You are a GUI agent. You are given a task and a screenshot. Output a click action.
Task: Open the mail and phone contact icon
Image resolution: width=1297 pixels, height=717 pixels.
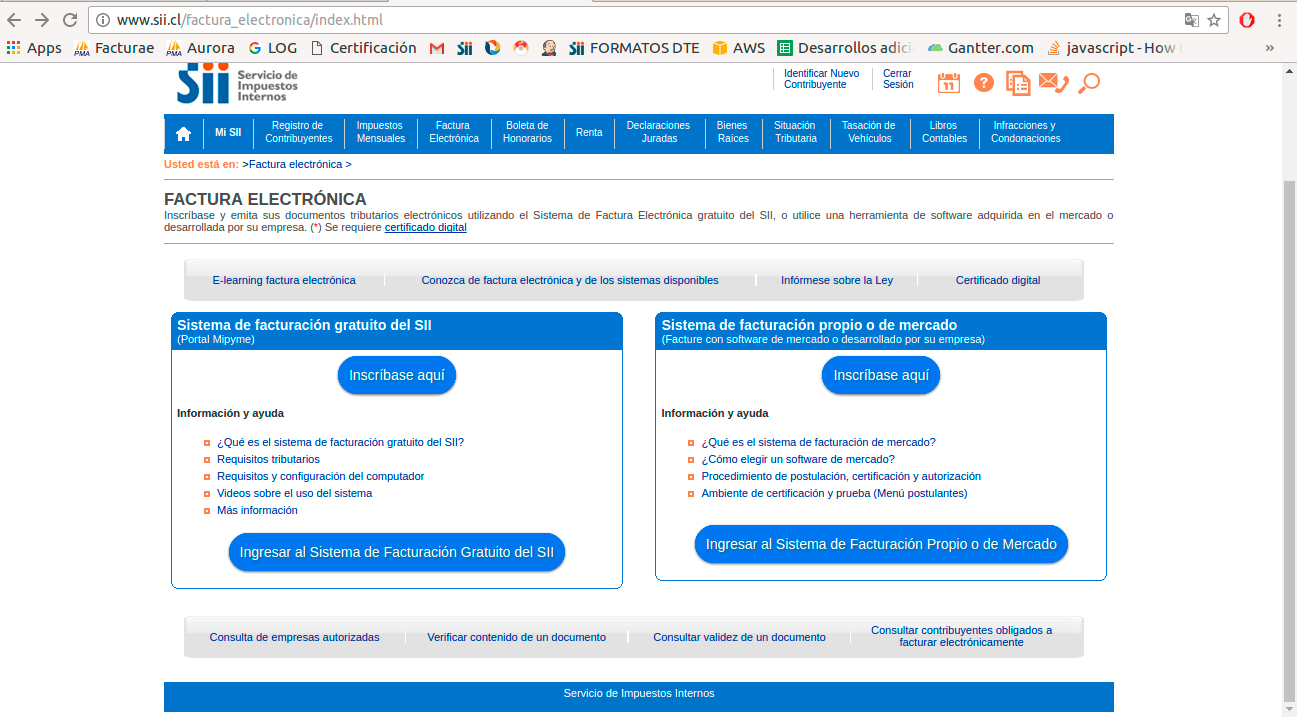pos(1054,83)
